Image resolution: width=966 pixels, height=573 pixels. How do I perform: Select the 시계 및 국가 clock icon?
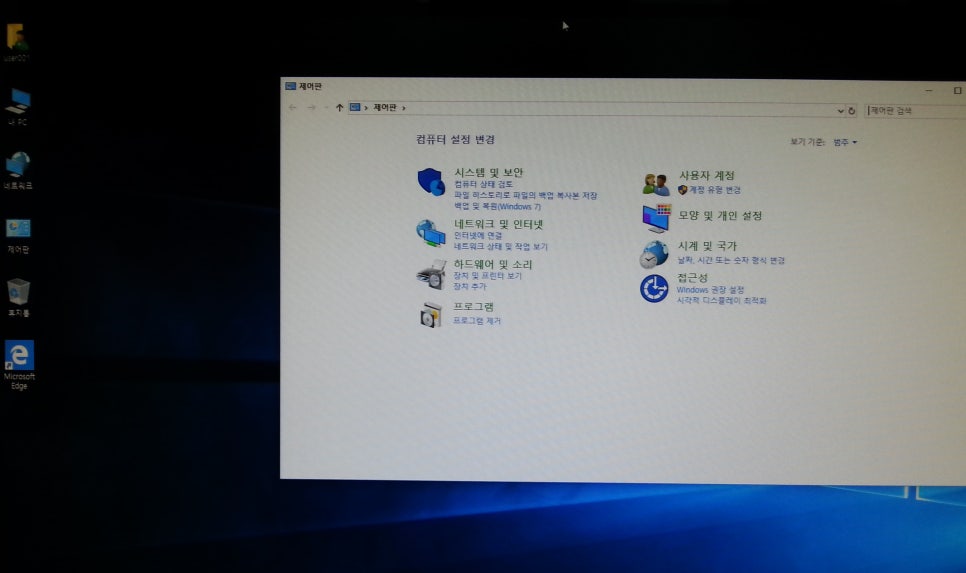coord(654,253)
